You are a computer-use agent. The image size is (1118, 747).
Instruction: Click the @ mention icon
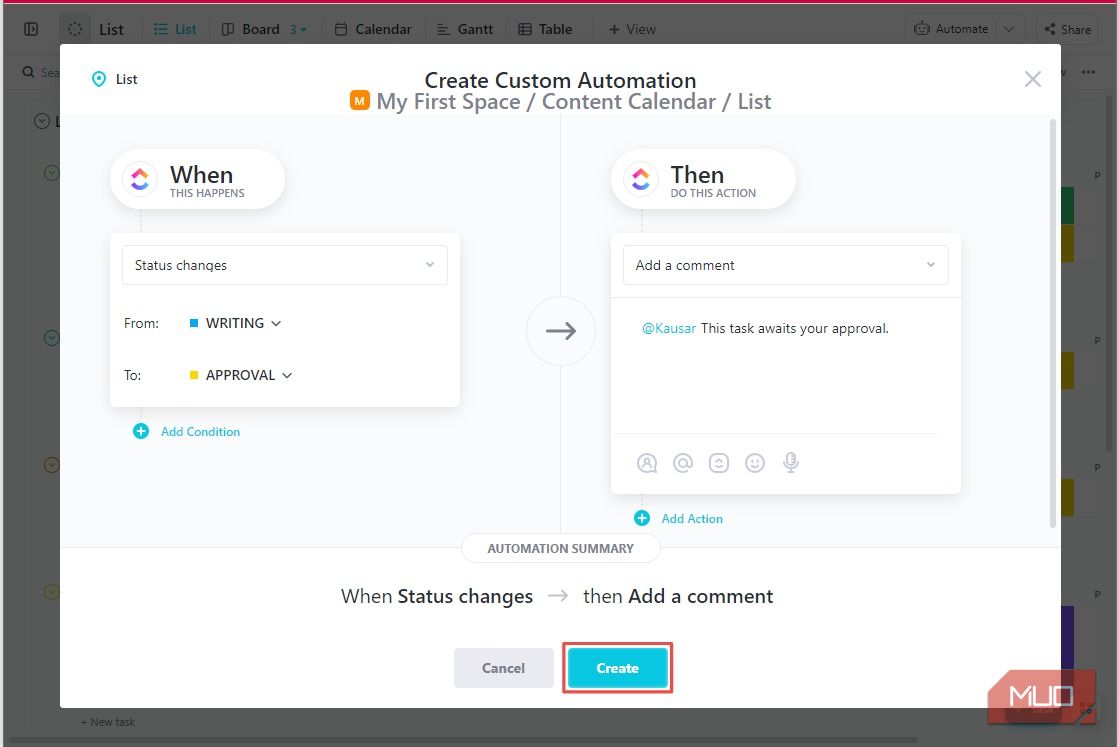pyautogui.click(x=683, y=463)
